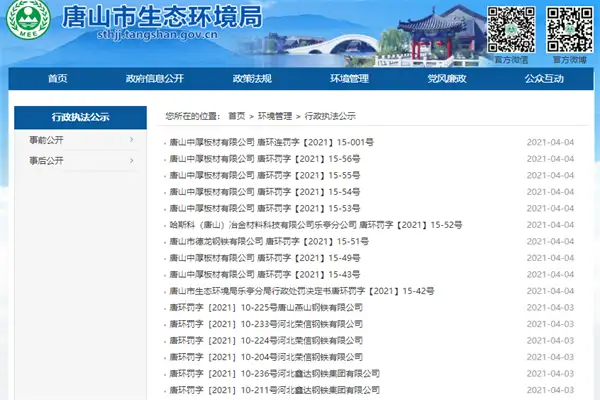Click 环境管理 in the breadcrumb path
Screen dimensions: 600x400
[x=275, y=116]
